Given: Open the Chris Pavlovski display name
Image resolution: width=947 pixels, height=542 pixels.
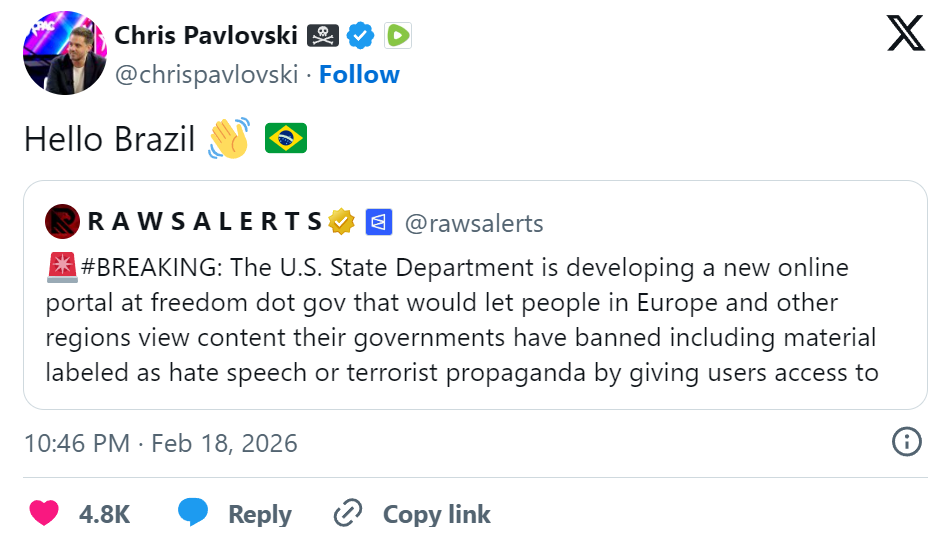Looking at the screenshot, I should tap(206, 36).
